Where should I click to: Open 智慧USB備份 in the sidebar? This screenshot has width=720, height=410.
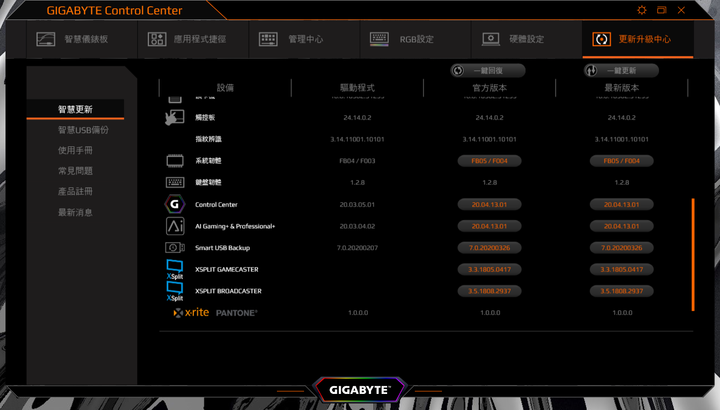83,130
